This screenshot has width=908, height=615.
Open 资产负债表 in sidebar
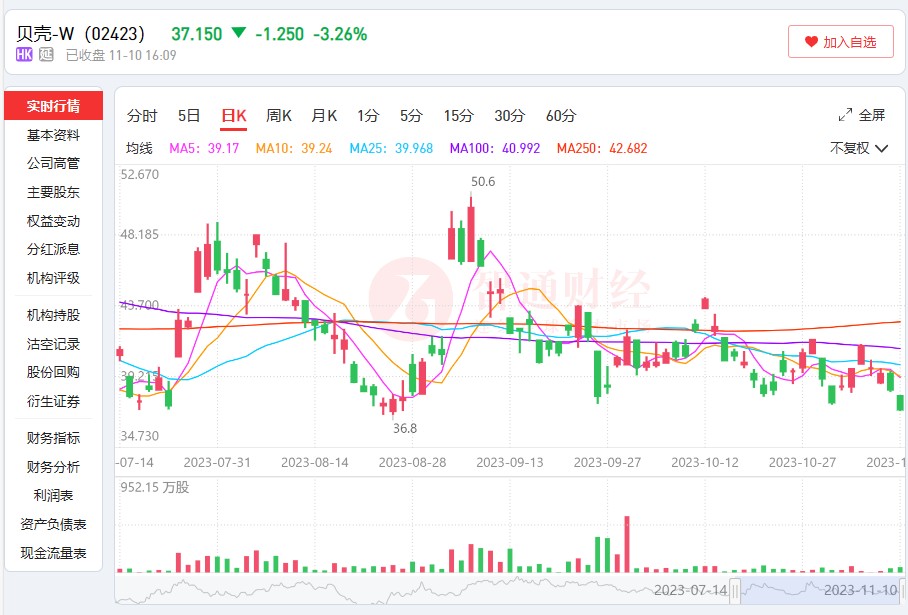(53, 524)
